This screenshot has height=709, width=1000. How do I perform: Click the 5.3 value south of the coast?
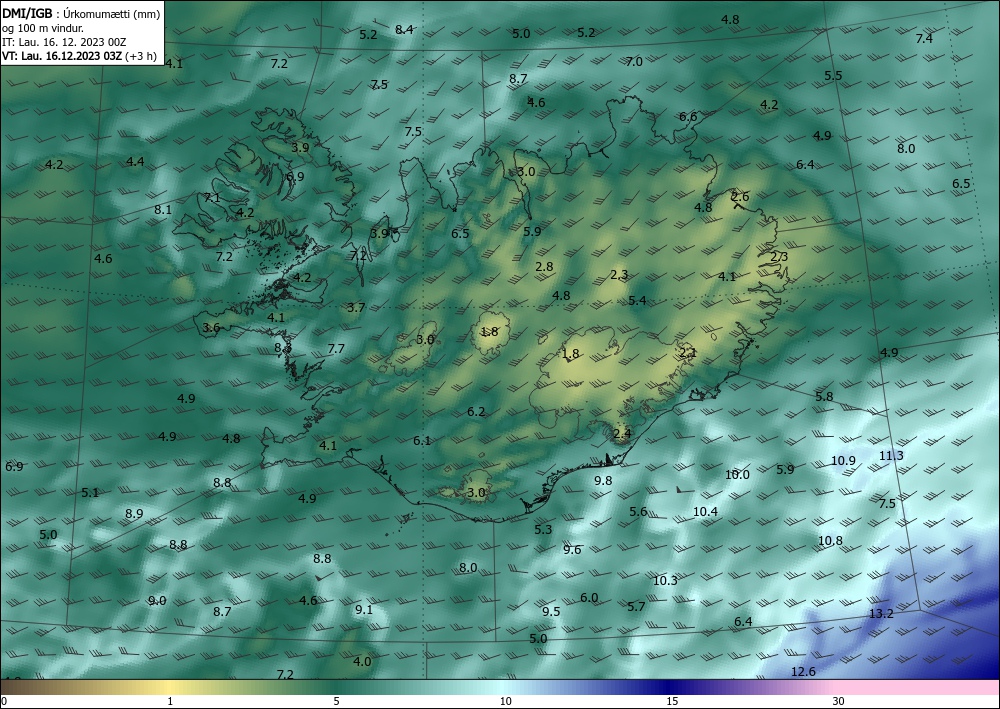pyautogui.click(x=543, y=529)
